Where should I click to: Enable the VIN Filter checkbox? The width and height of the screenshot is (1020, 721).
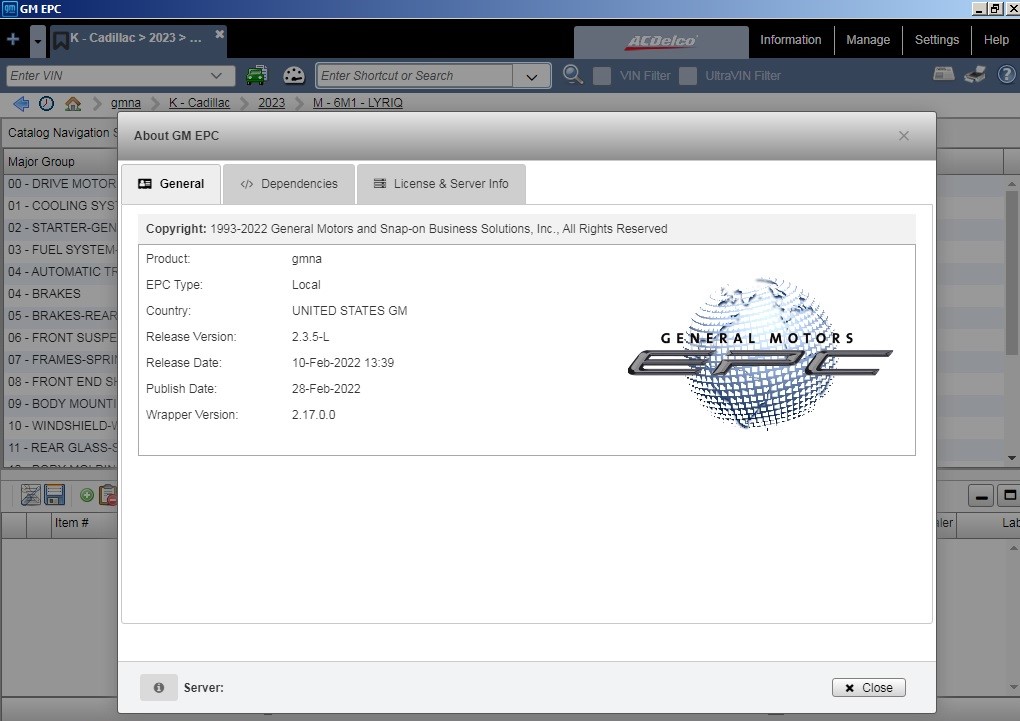point(602,75)
